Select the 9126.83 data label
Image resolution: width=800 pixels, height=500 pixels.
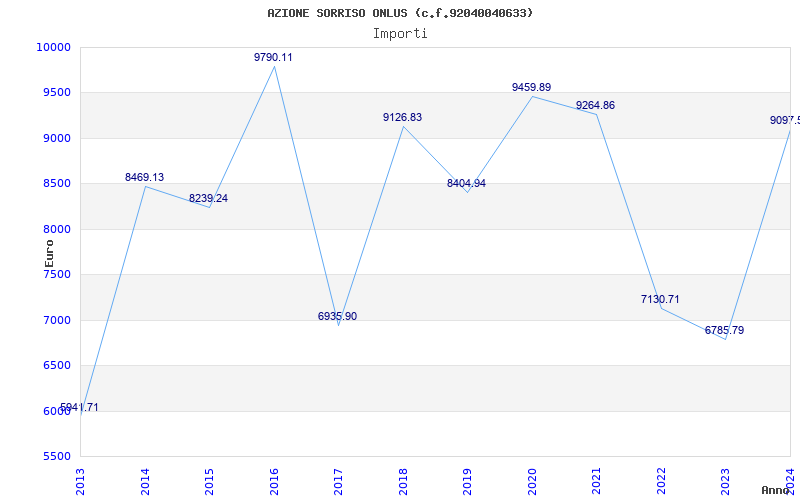403,117
